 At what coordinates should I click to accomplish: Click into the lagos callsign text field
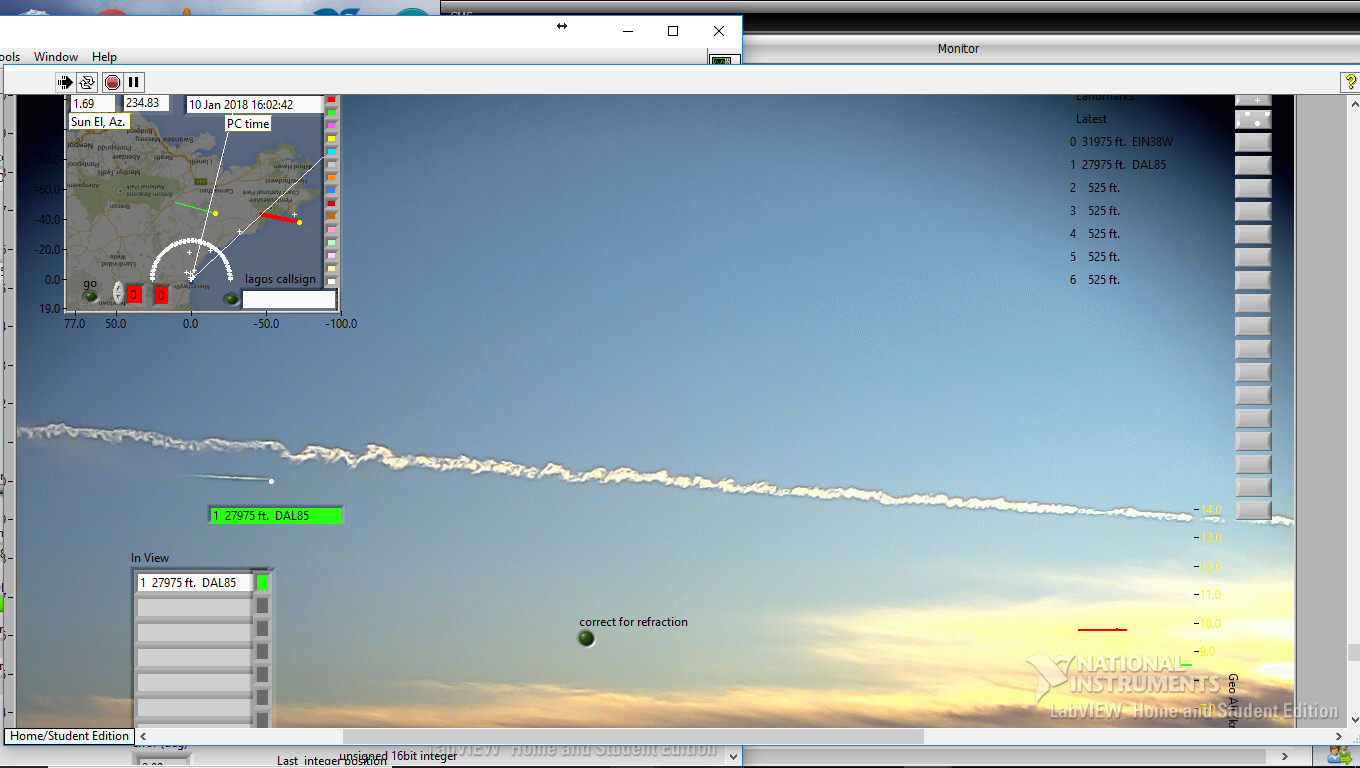(x=289, y=299)
